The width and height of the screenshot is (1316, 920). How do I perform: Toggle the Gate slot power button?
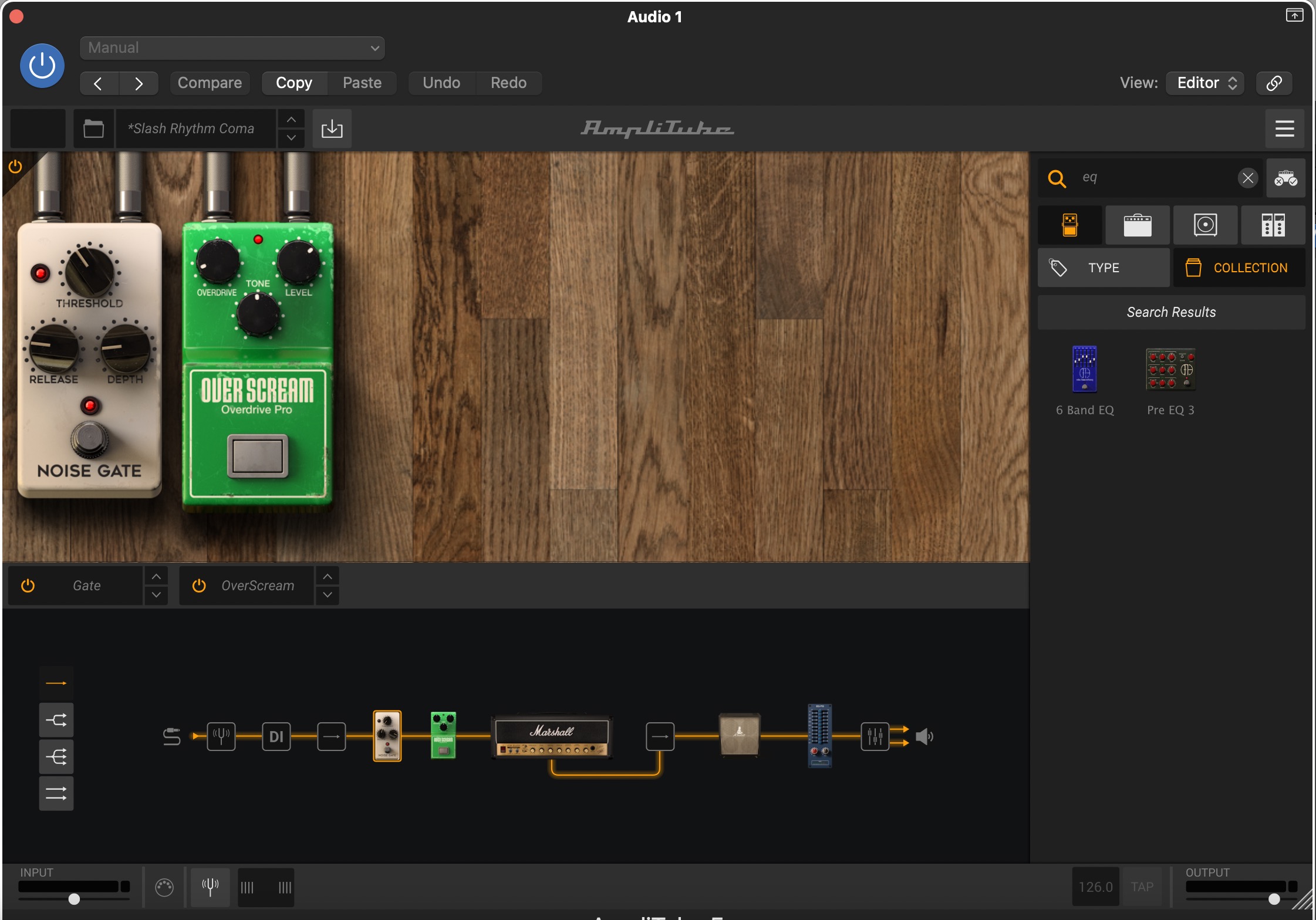point(28,586)
